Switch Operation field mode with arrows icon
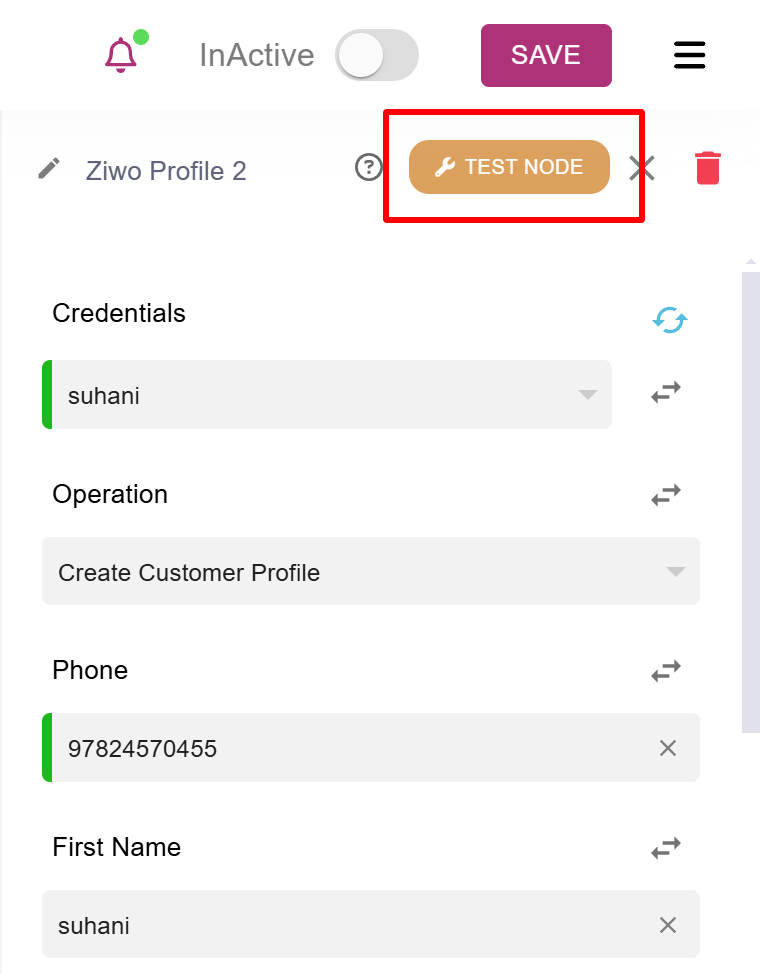 point(666,495)
